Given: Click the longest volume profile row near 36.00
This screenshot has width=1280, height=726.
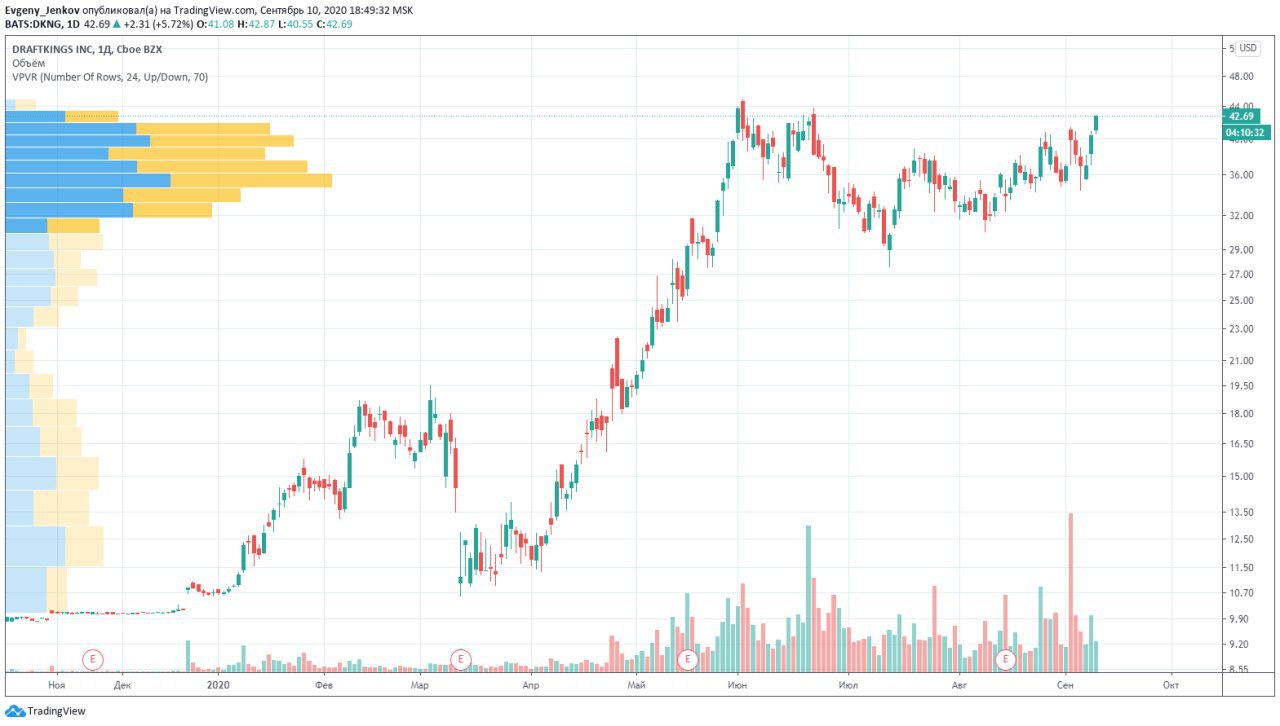Looking at the screenshot, I should pyautogui.click(x=168, y=180).
